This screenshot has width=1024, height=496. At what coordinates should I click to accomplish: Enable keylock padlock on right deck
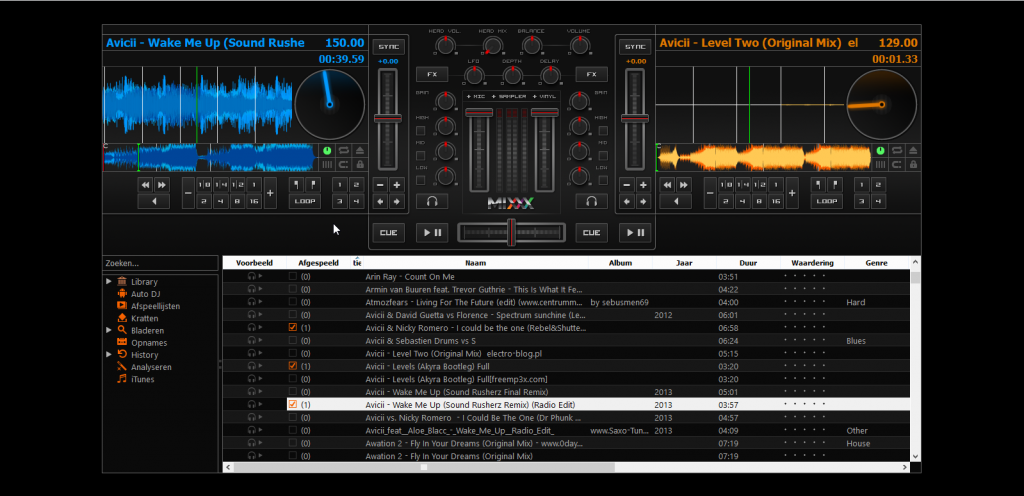(911, 164)
